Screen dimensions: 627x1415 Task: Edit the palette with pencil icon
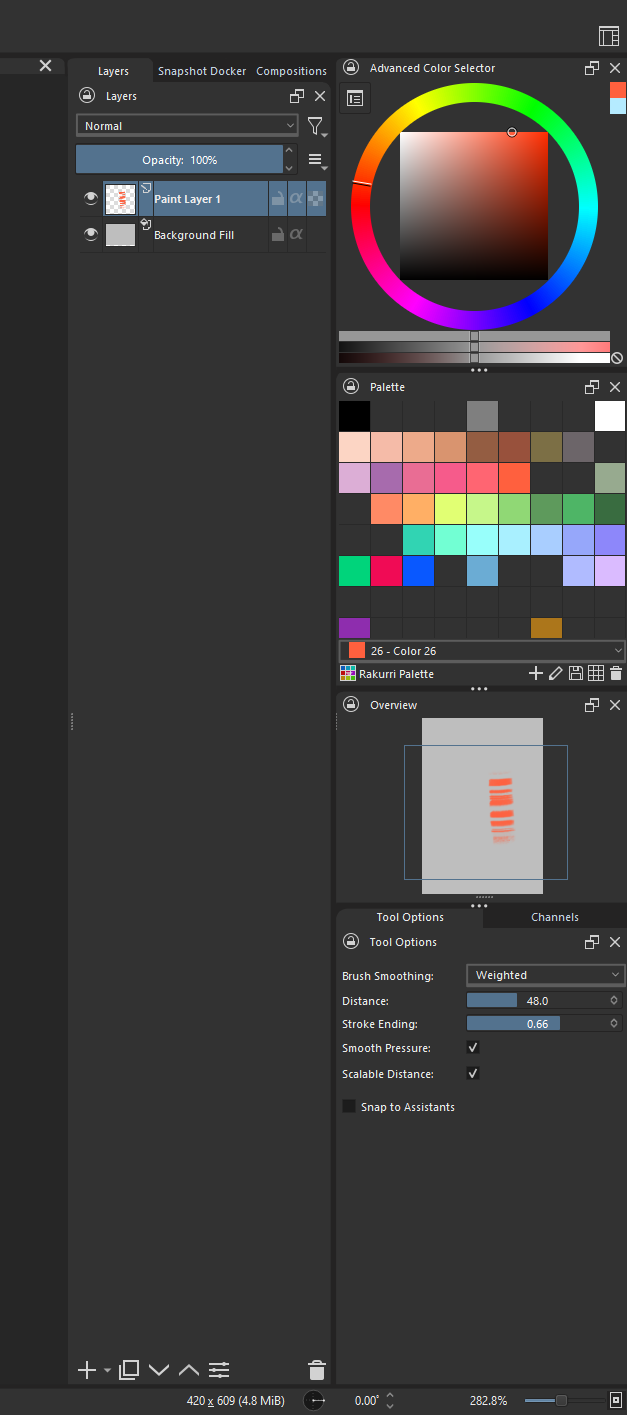click(556, 674)
